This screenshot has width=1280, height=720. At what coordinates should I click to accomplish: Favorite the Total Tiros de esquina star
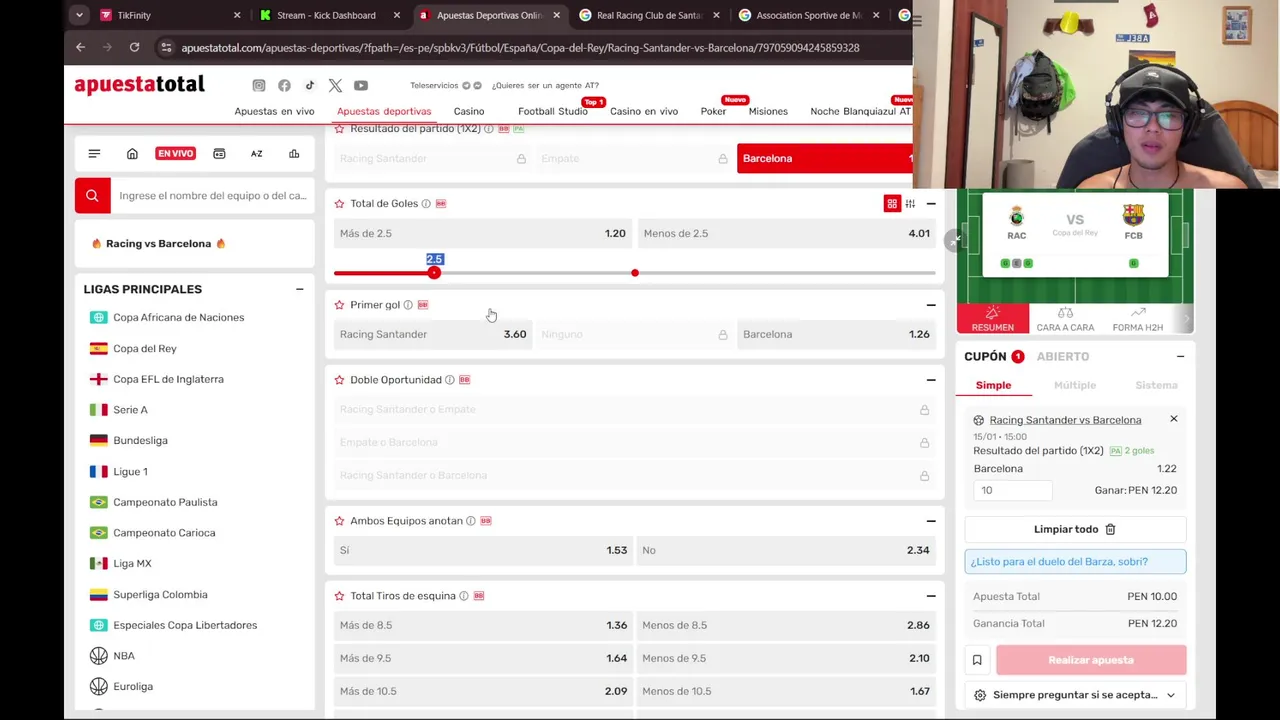coord(339,596)
